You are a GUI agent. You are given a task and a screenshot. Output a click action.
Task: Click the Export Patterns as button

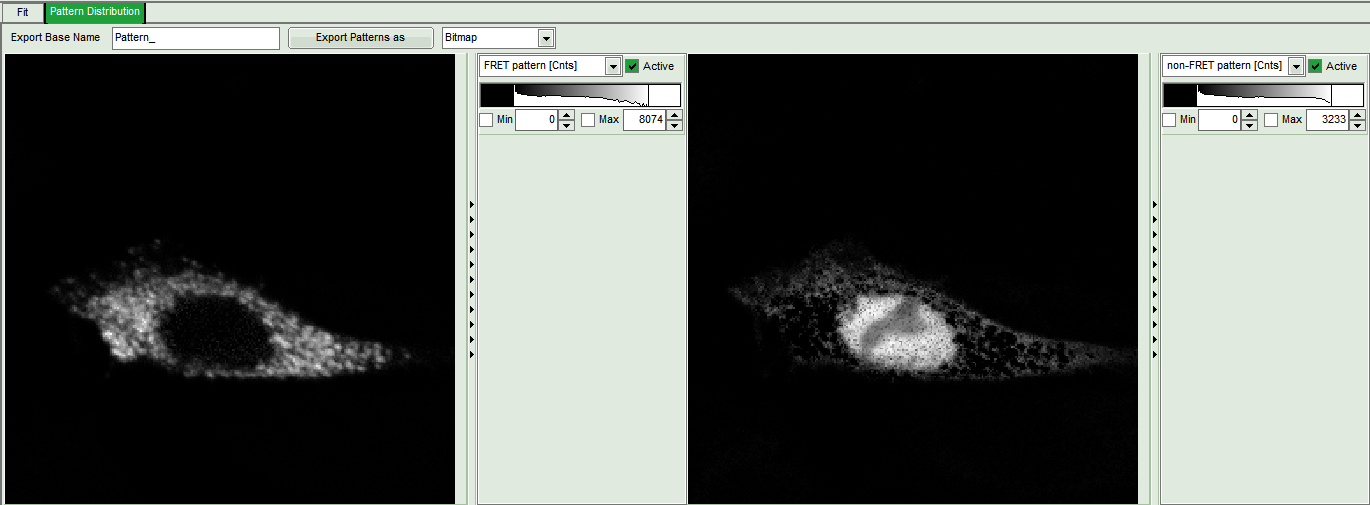pyautogui.click(x=360, y=38)
